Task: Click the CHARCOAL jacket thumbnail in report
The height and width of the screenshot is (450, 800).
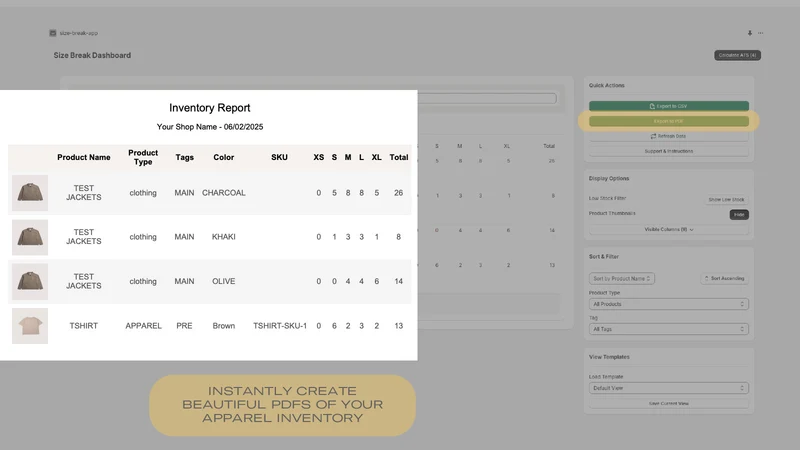Action: pos(30,193)
